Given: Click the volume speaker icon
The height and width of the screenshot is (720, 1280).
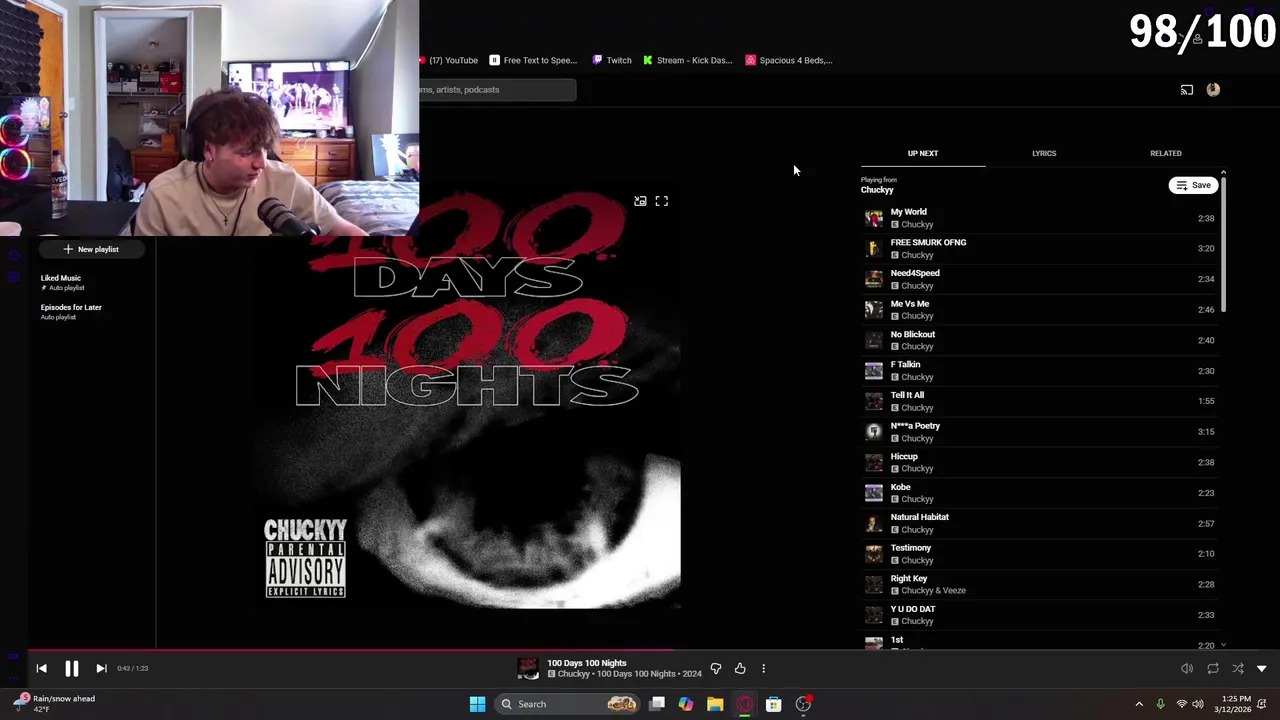Looking at the screenshot, I should coord(1187,668).
